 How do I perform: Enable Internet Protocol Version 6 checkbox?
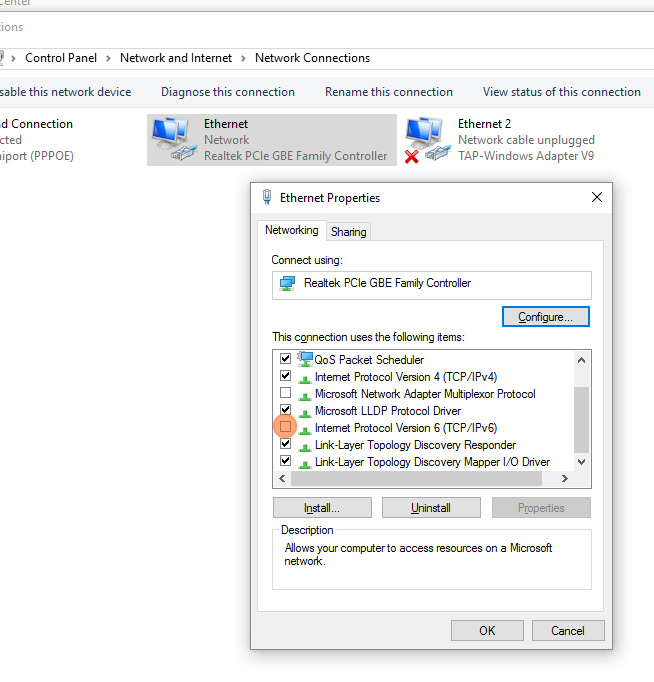tap(286, 428)
